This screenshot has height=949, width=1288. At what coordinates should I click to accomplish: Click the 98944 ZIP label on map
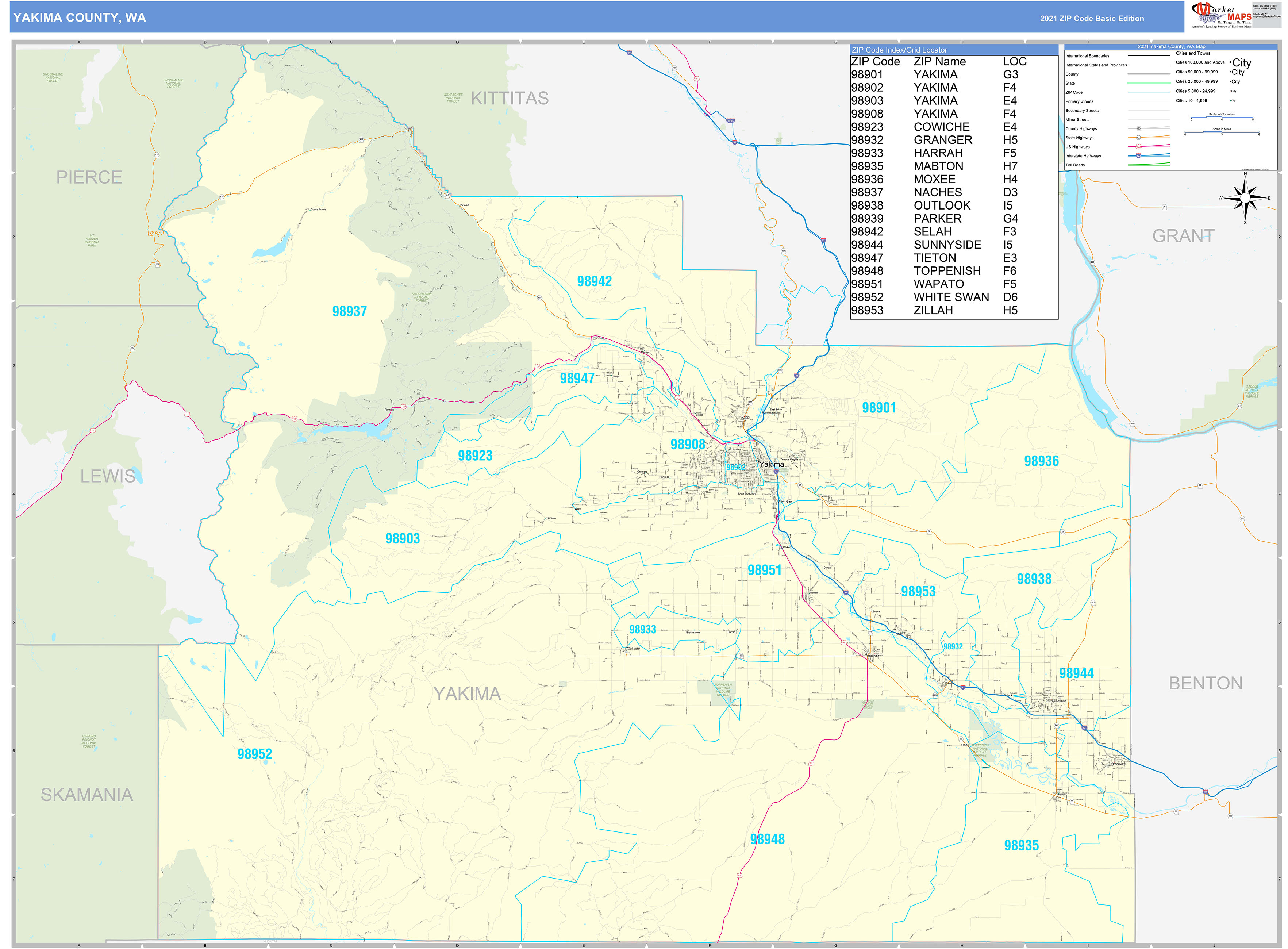(1076, 673)
